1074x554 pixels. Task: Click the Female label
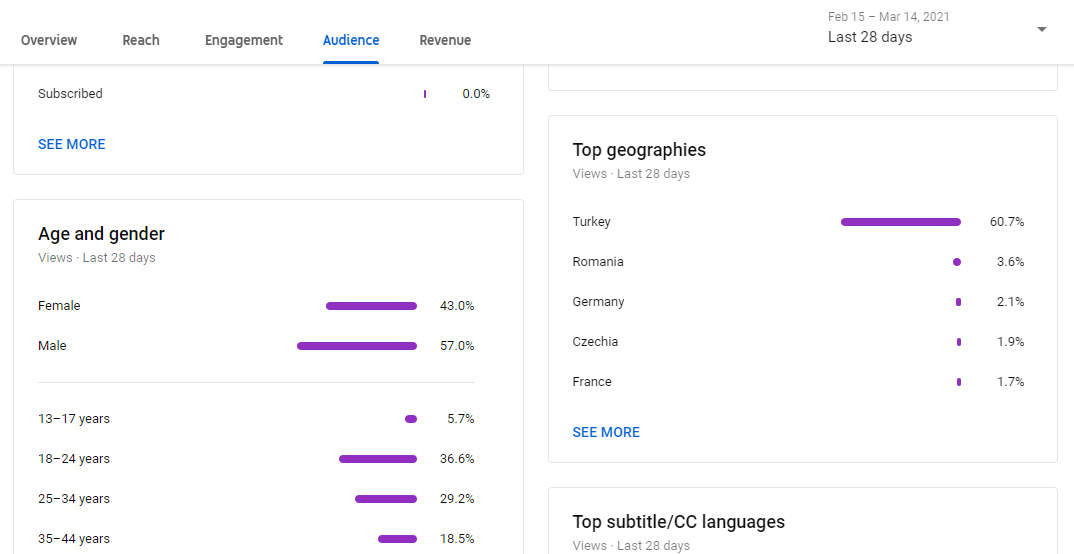59,306
